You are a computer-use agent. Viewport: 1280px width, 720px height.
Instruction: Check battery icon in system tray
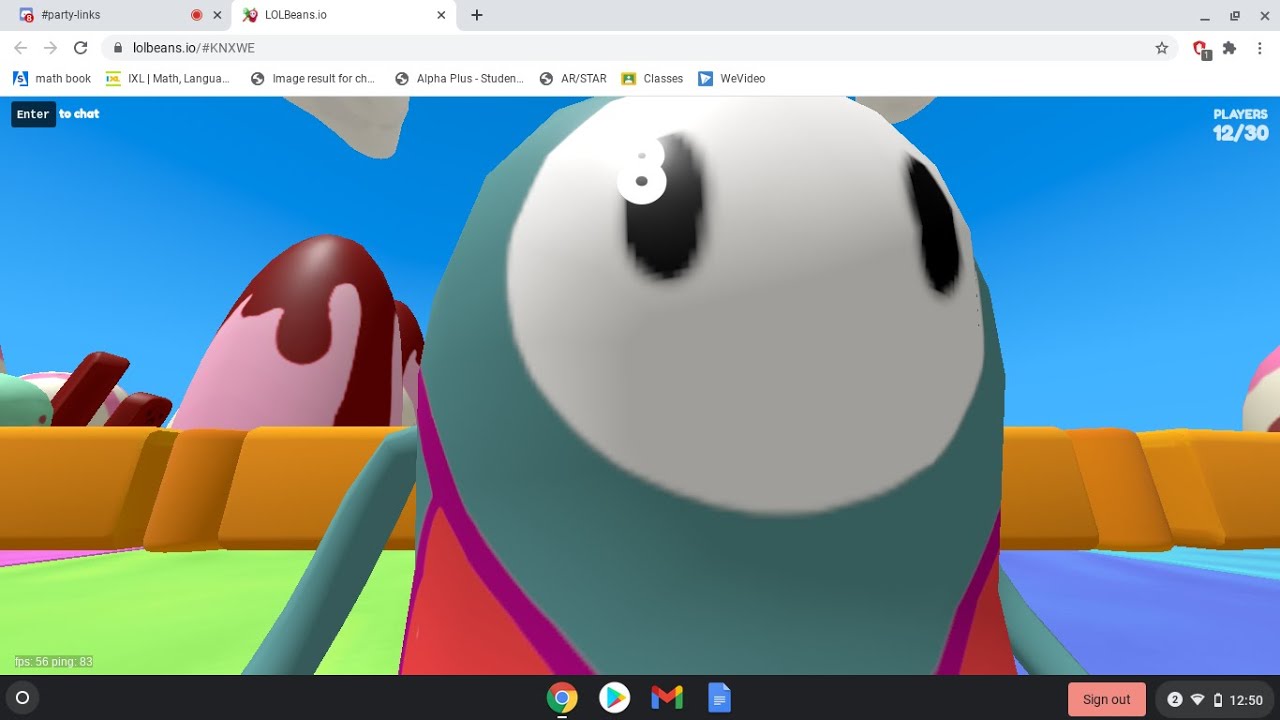point(1217,699)
